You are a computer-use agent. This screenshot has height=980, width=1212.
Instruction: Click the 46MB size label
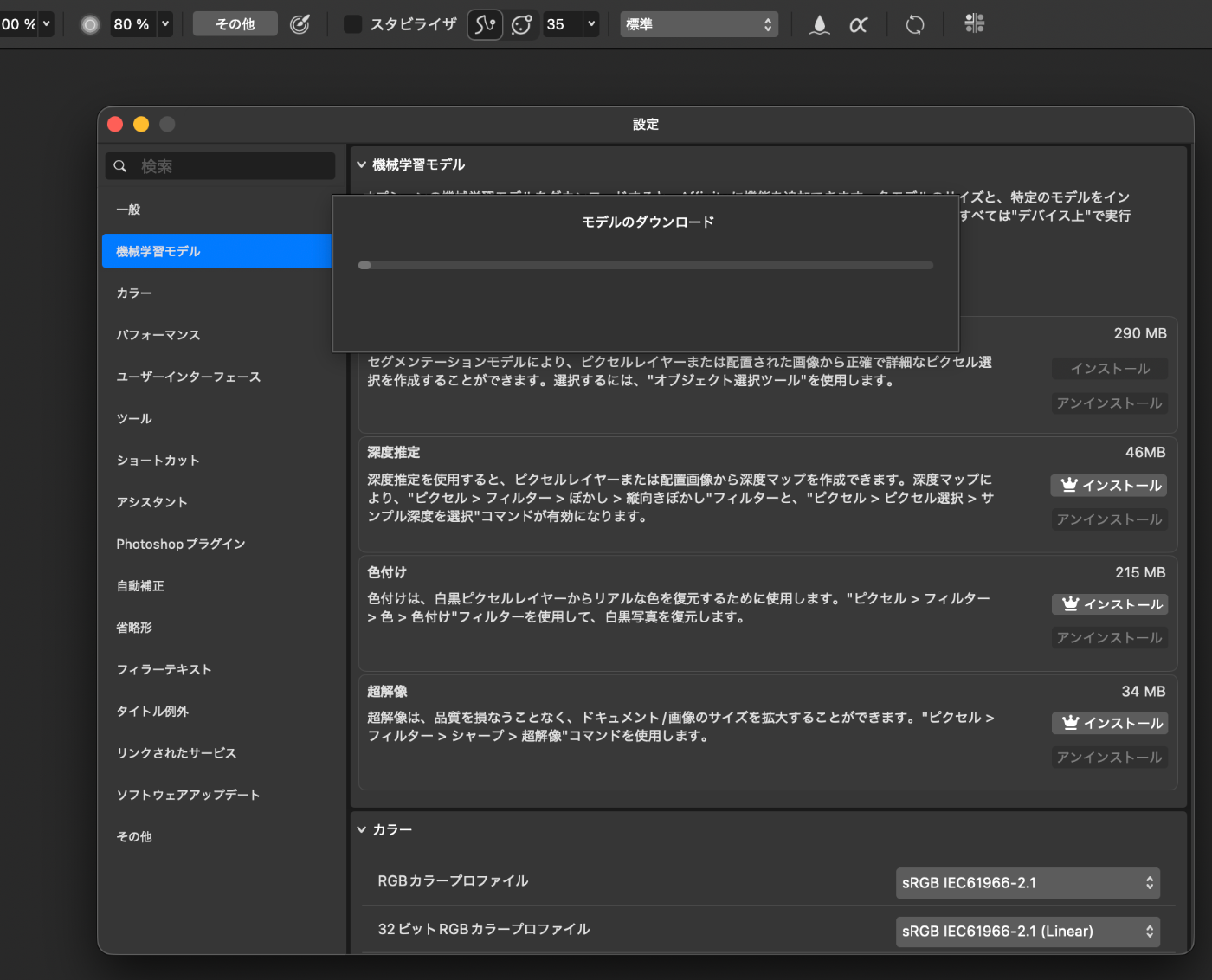tap(1145, 453)
